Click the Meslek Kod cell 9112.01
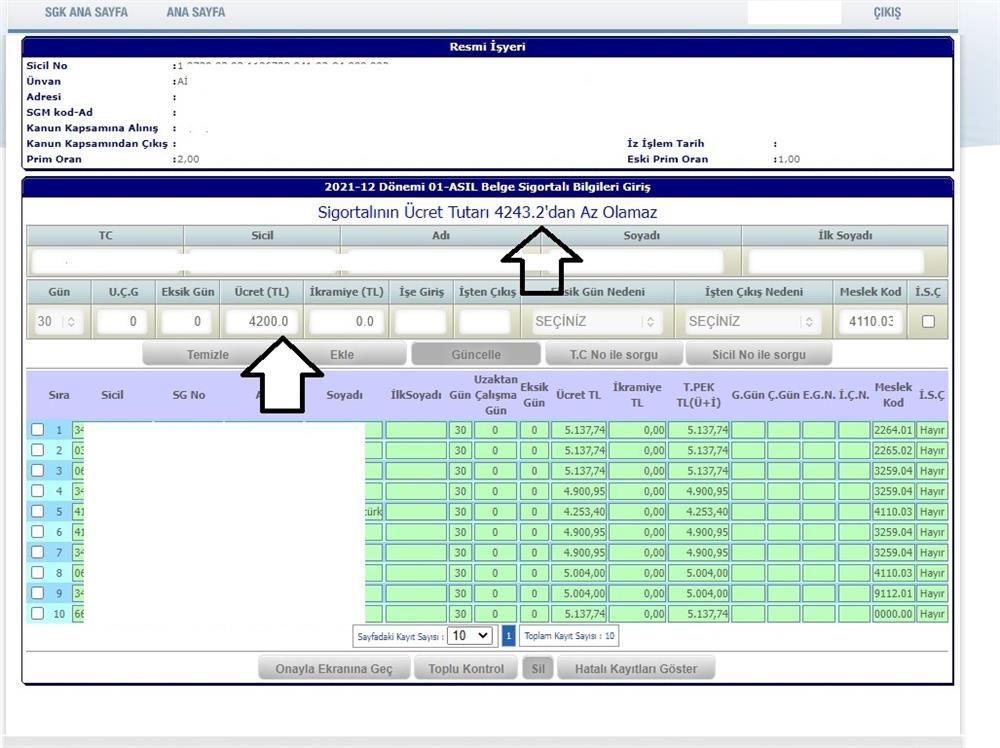 click(893, 593)
